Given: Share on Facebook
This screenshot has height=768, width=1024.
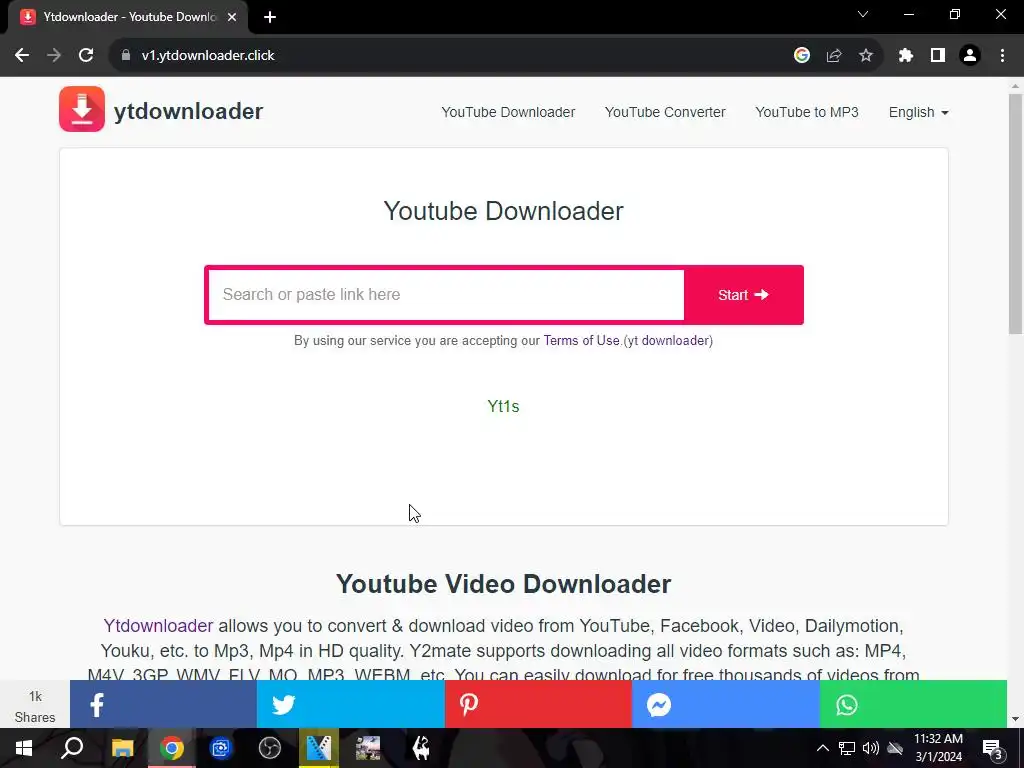Looking at the screenshot, I should point(163,705).
